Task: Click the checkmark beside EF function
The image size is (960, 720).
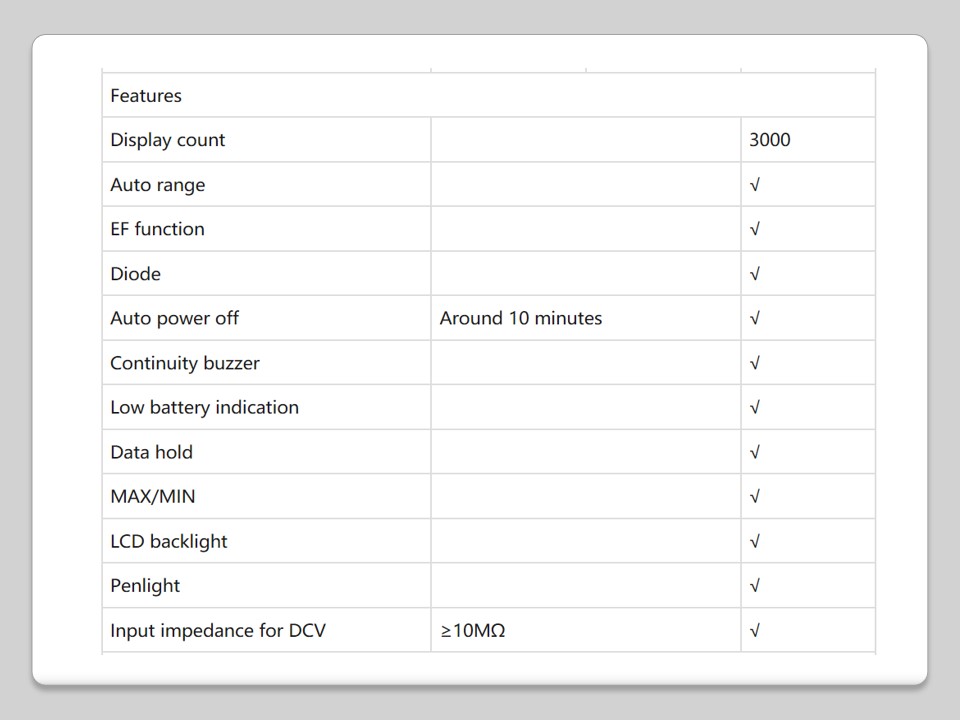Action: [x=755, y=229]
